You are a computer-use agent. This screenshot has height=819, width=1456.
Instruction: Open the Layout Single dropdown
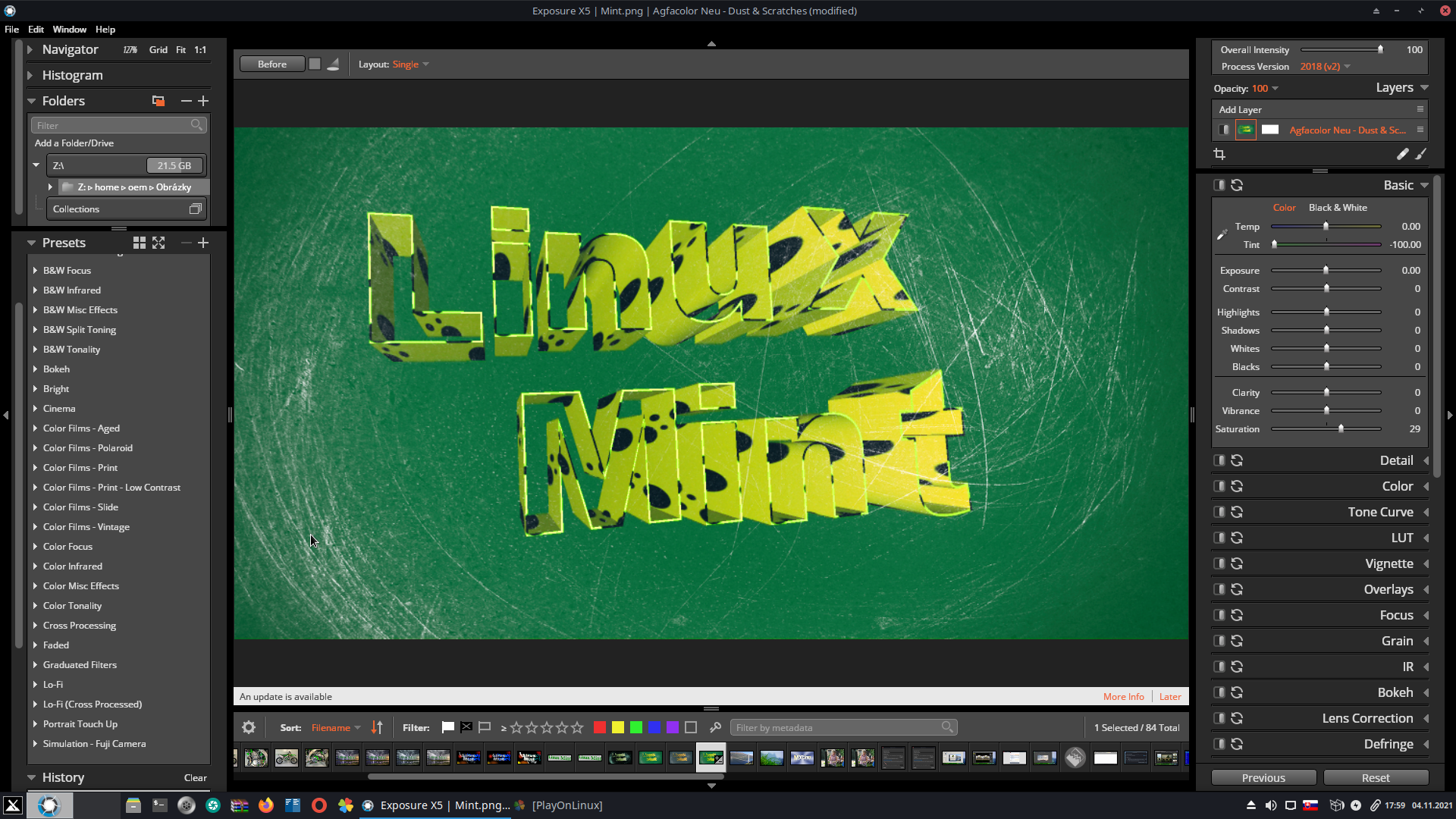(410, 64)
